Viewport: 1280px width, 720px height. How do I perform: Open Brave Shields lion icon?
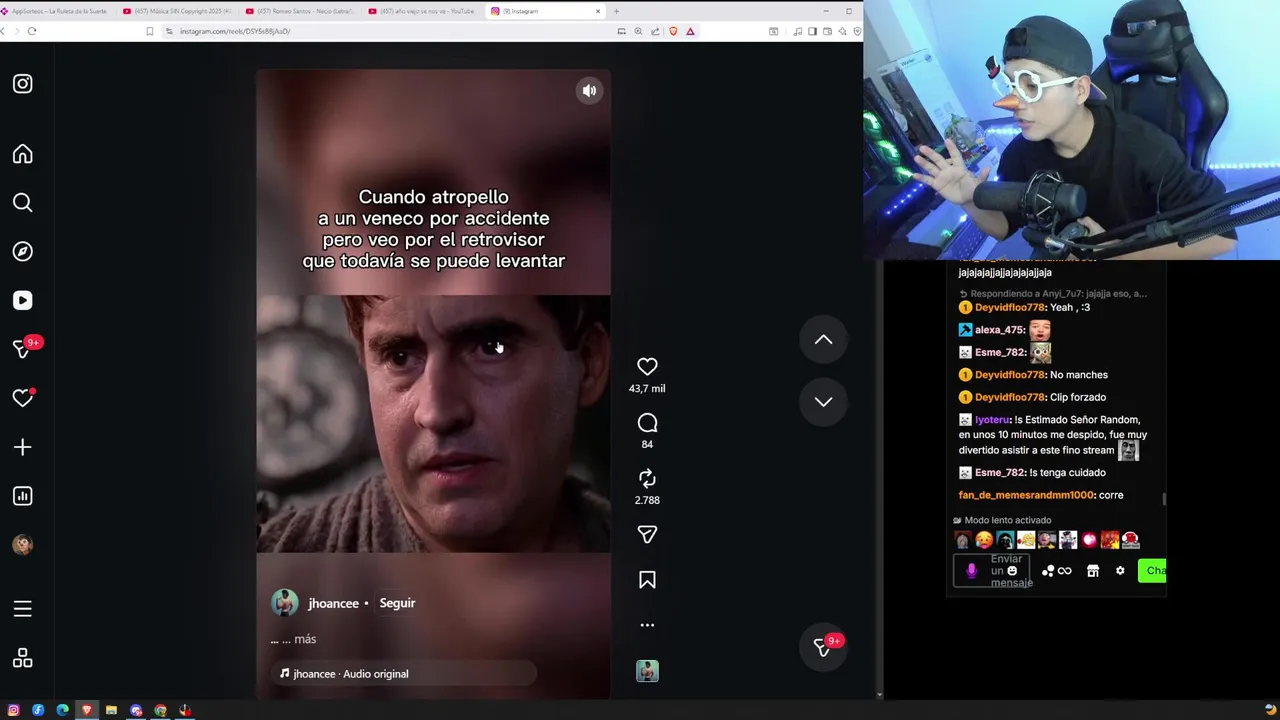pyautogui.click(x=673, y=31)
